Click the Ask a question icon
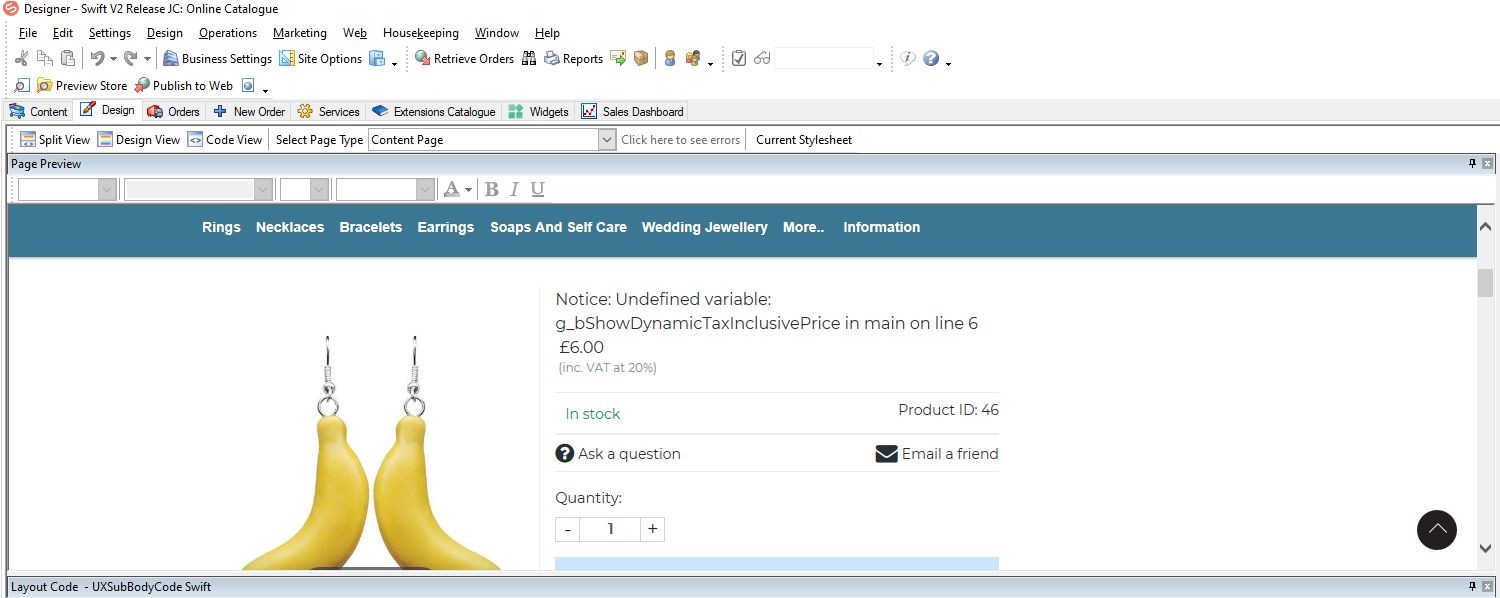The width and height of the screenshot is (1500, 598). point(565,454)
